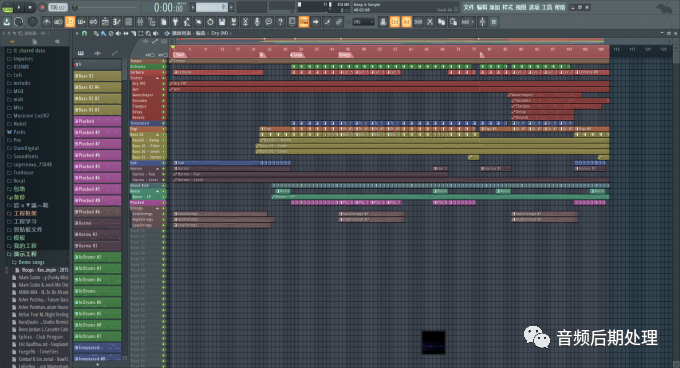
Task: Click the paste clipboard icon
Action: tap(453, 22)
